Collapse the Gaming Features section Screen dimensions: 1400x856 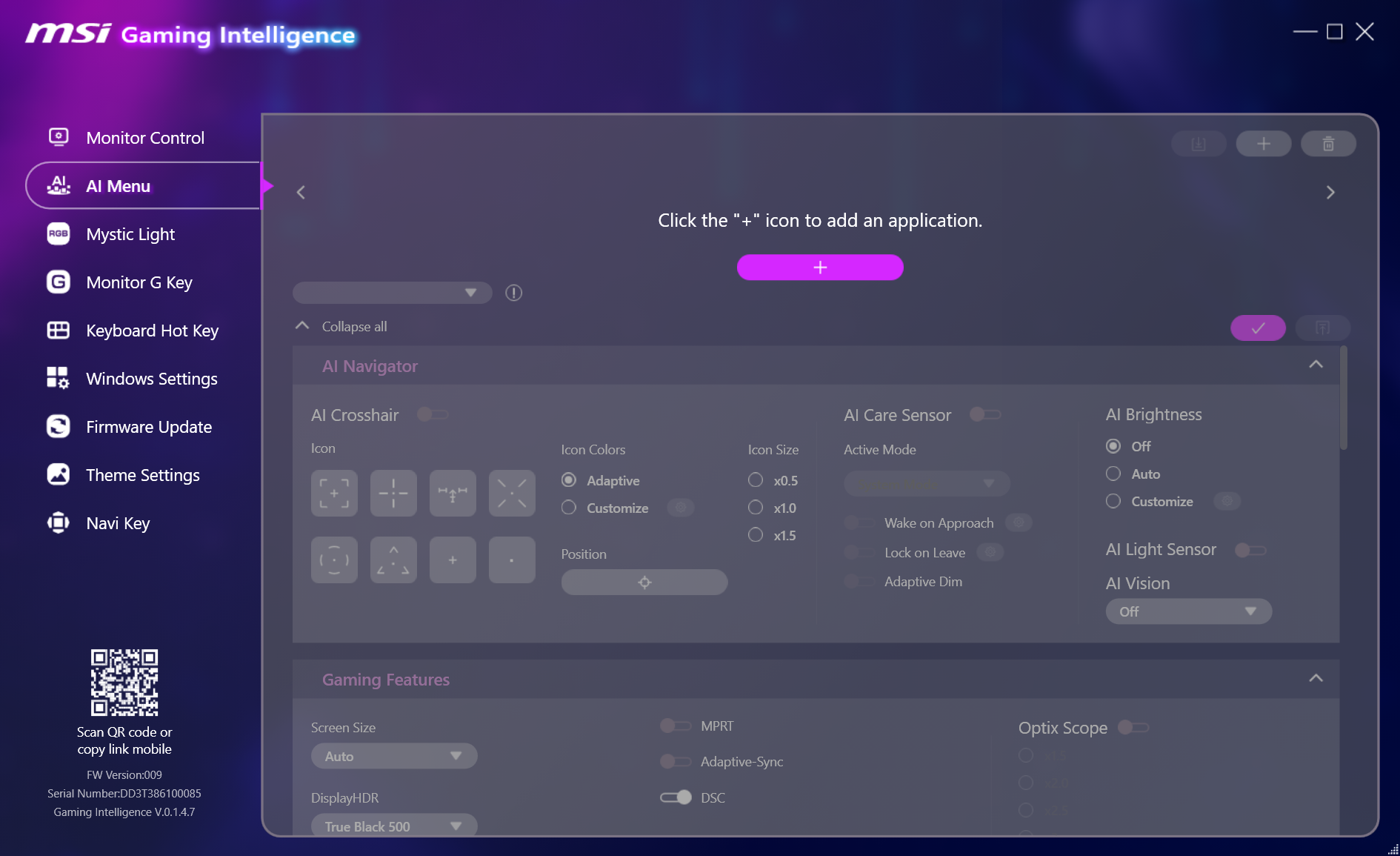tap(1316, 678)
